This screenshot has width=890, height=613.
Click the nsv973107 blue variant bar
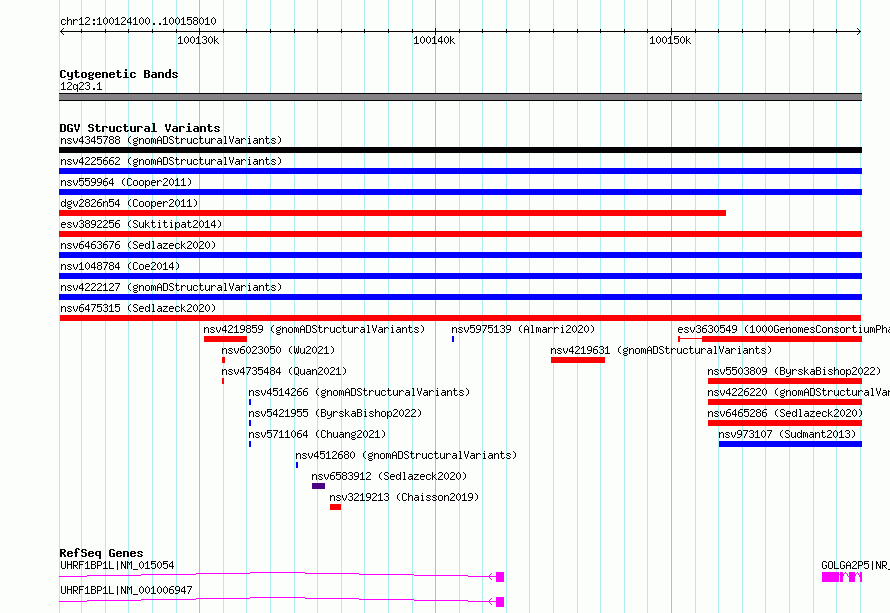point(790,444)
